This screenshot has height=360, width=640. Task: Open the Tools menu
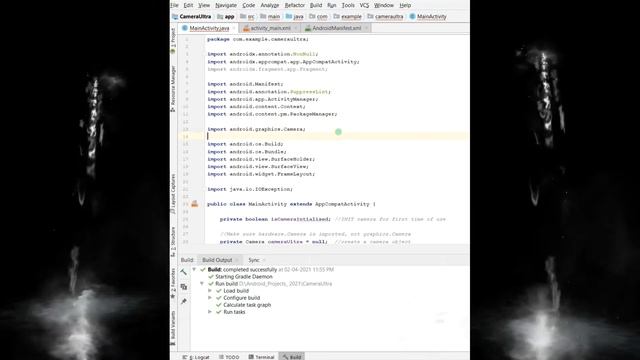coord(348,5)
